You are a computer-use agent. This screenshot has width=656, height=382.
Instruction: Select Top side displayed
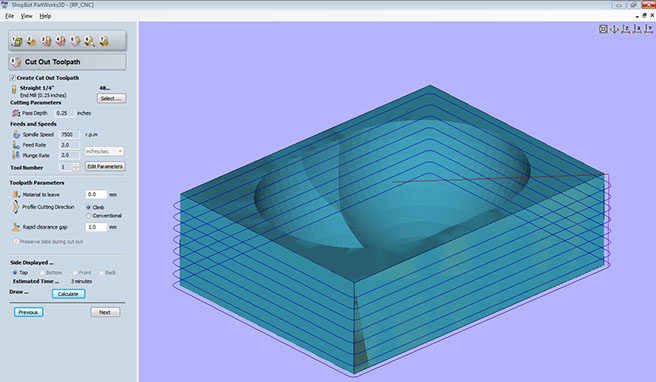[15, 272]
